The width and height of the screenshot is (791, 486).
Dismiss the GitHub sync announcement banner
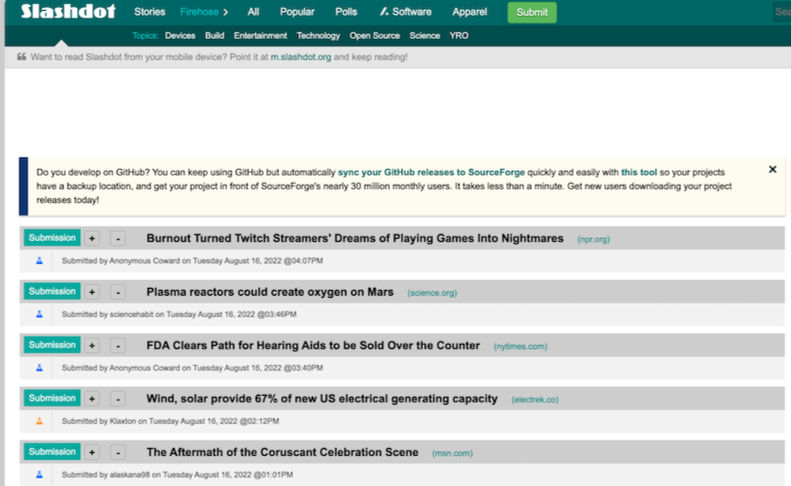click(x=772, y=170)
